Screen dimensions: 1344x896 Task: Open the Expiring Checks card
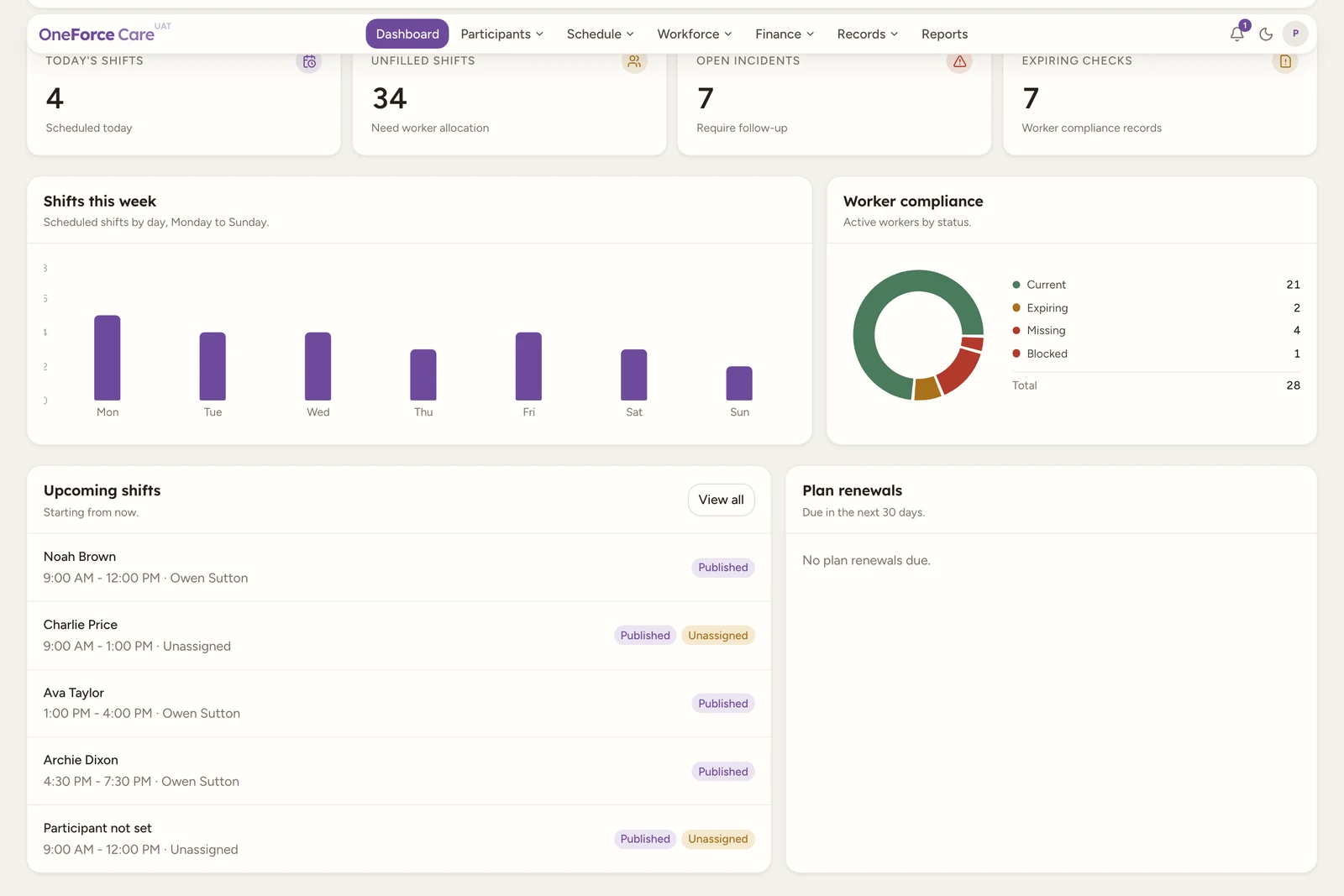point(1160,99)
